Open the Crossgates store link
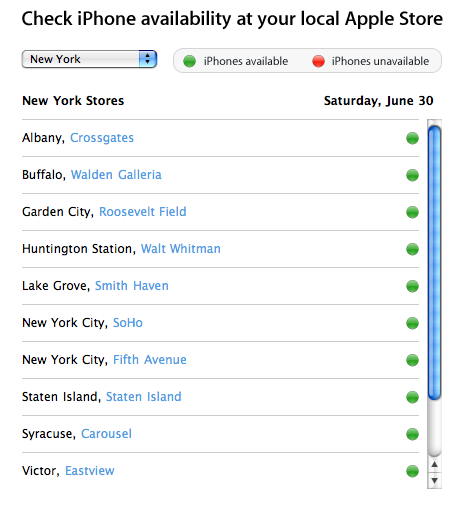This screenshot has height=508, width=459. [x=102, y=138]
